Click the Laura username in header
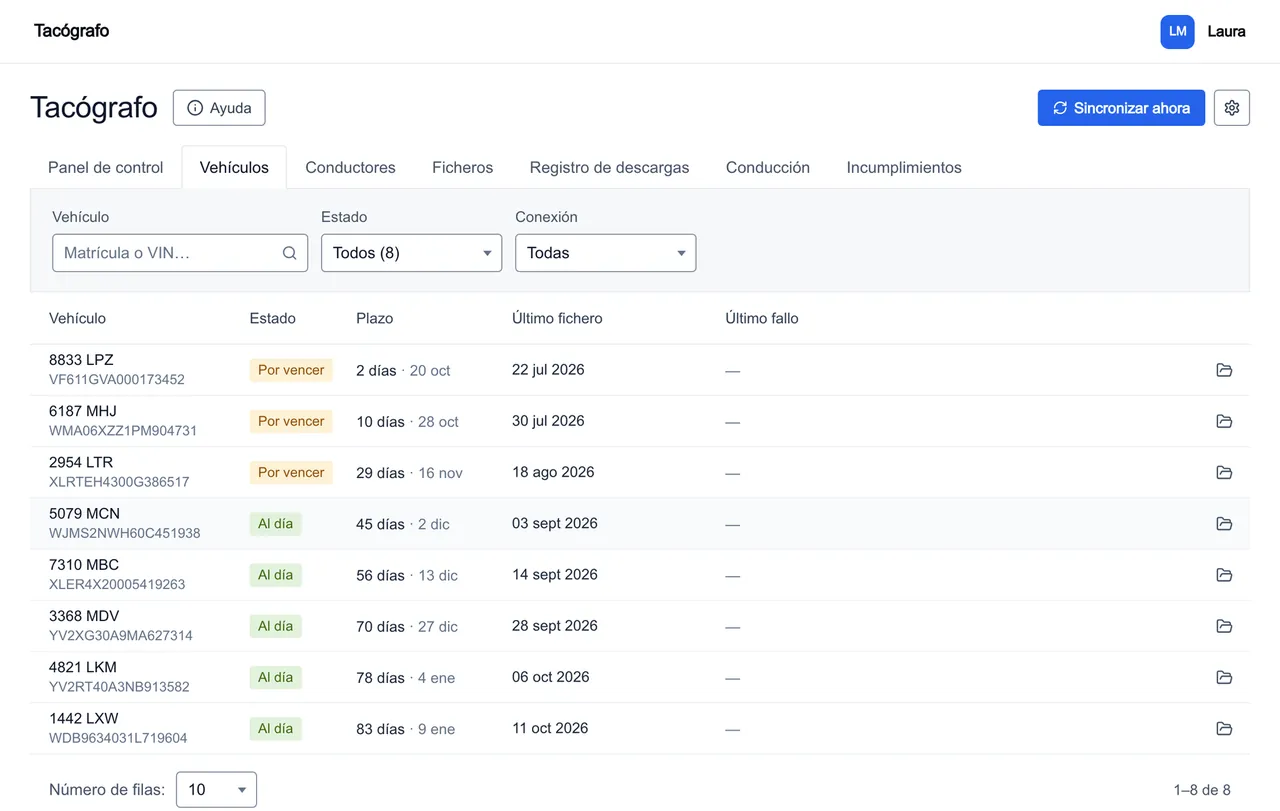 pos(1226,31)
